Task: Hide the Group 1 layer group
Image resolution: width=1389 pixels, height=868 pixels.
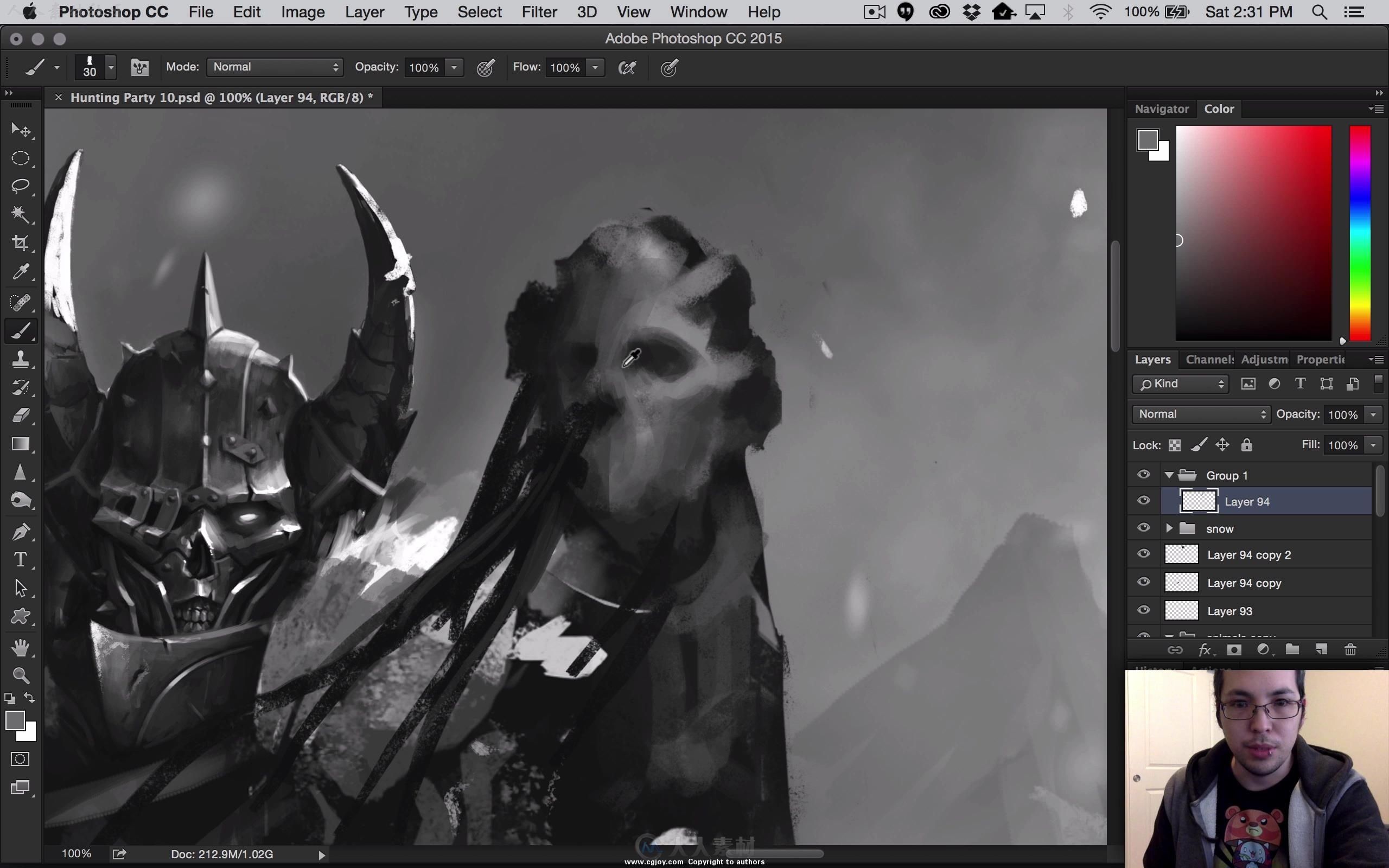Action: [x=1143, y=474]
